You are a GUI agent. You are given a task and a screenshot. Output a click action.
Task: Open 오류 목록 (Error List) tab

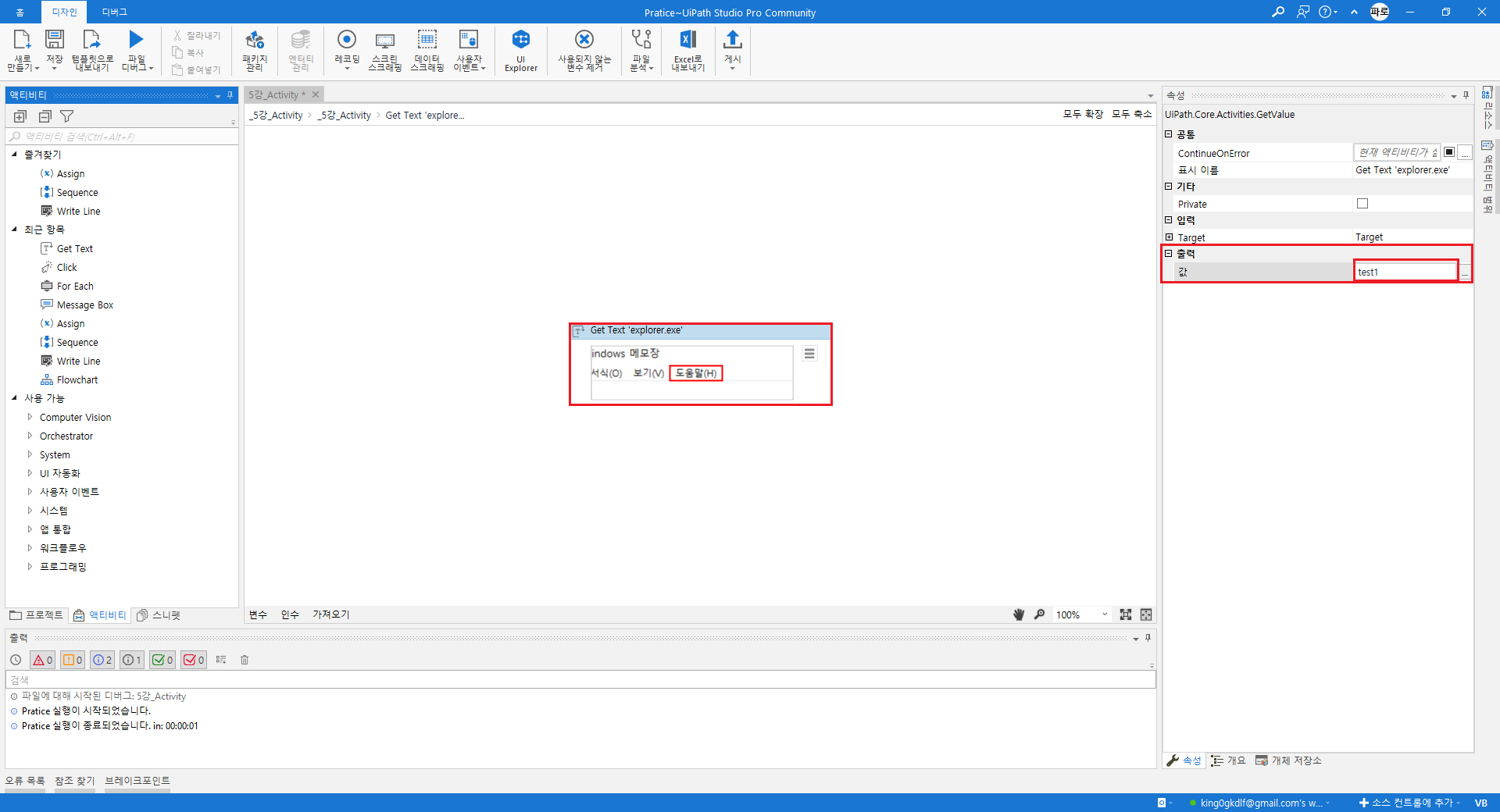pos(25,781)
